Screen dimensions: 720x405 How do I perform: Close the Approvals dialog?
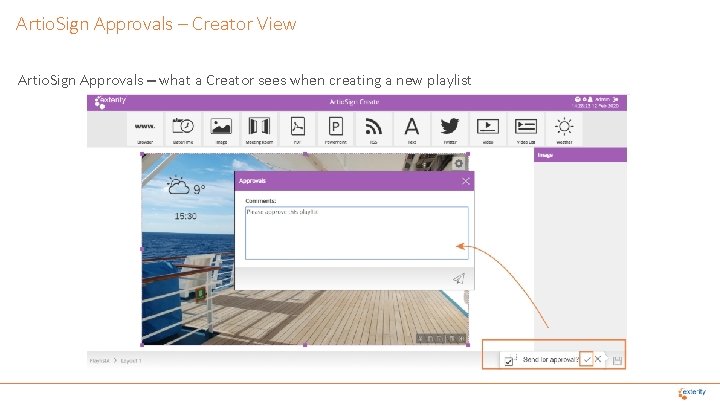coord(466,181)
